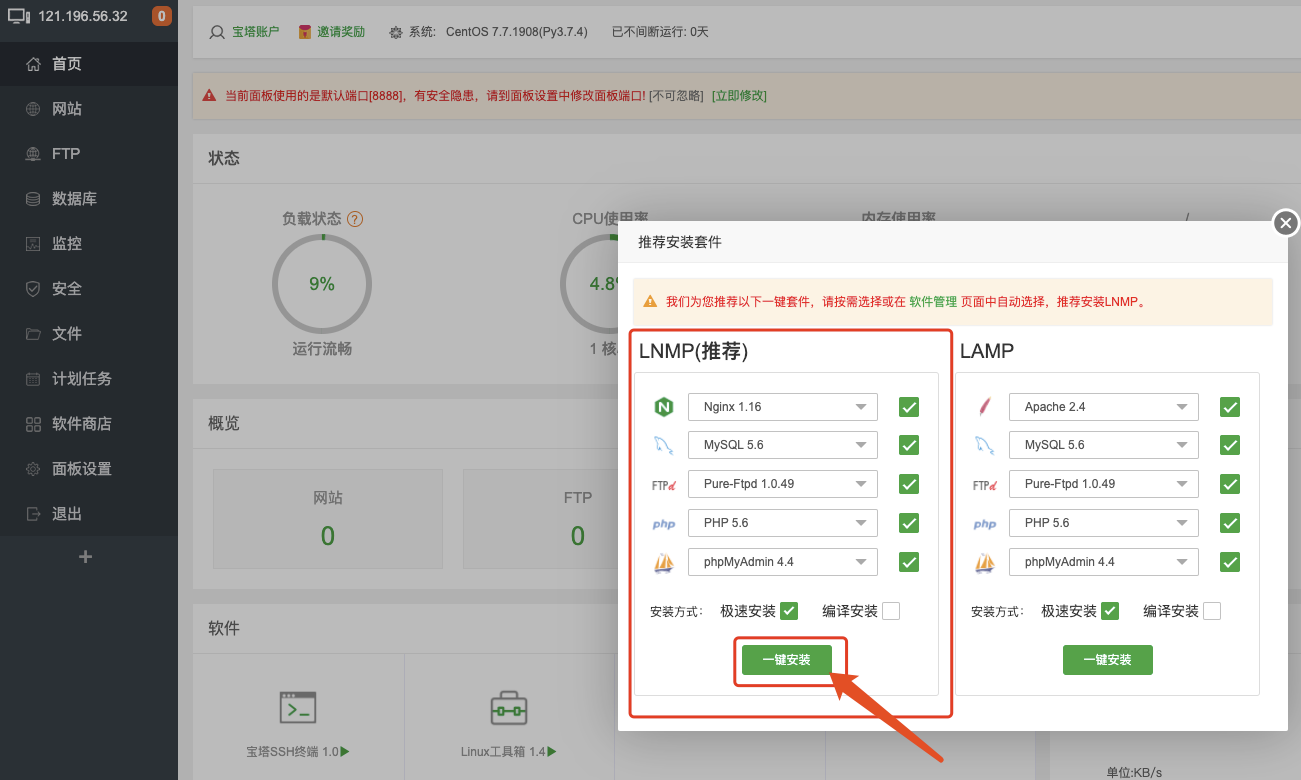This screenshot has height=780, width=1301.
Task: Expand the LNMP phpMyAdmin 4.4 dropdown
Action: [x=783, y=562]
